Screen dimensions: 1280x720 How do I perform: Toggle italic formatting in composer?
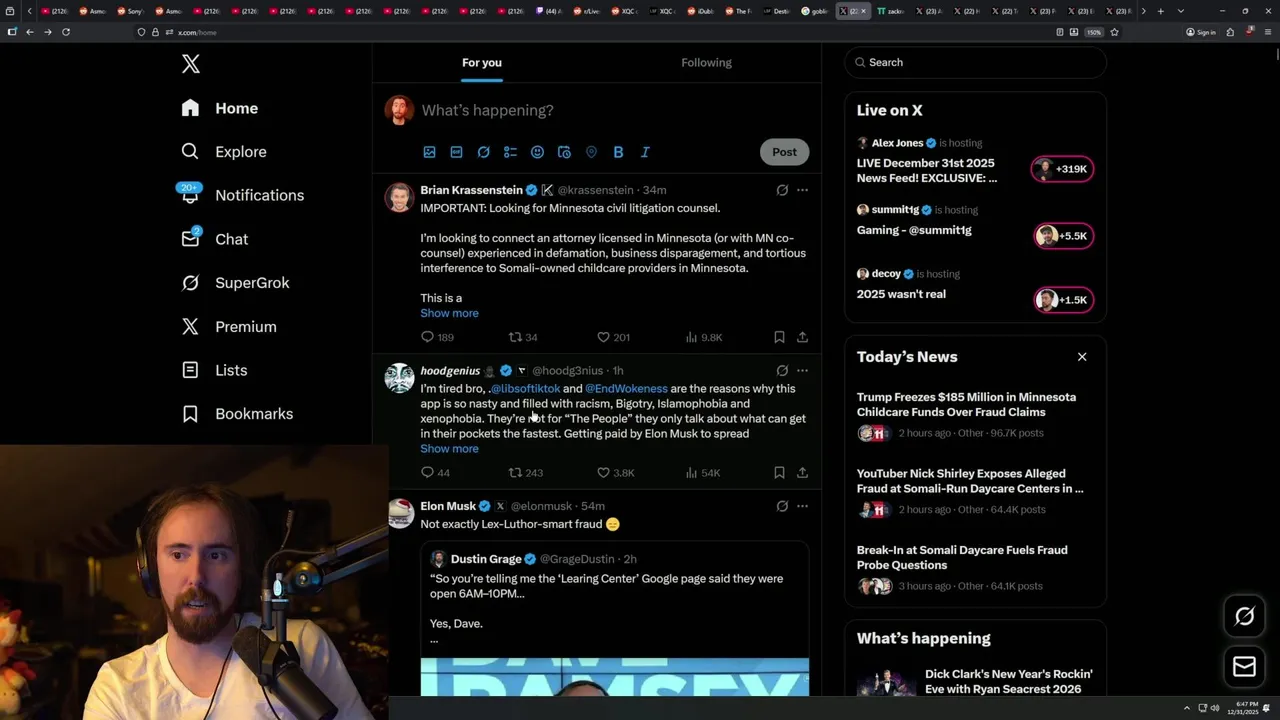[645, 152]
